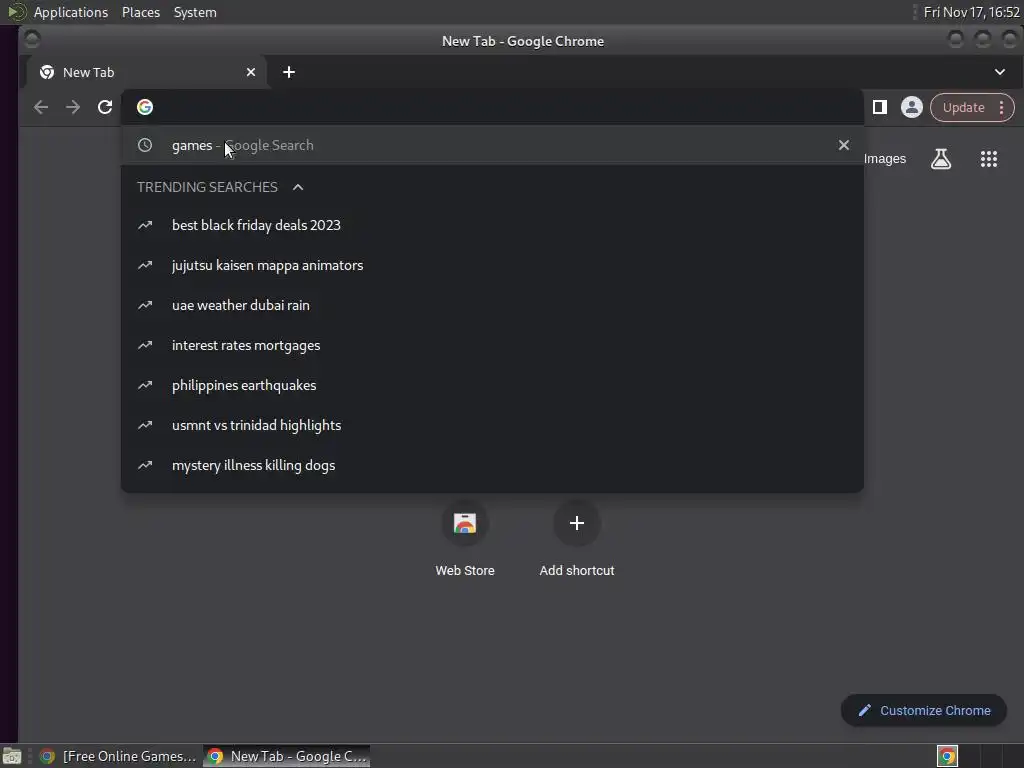Click trending icon beside mystery illness
The height and width of the screenshot is (768, 1024).
click(x=145, y=465)
